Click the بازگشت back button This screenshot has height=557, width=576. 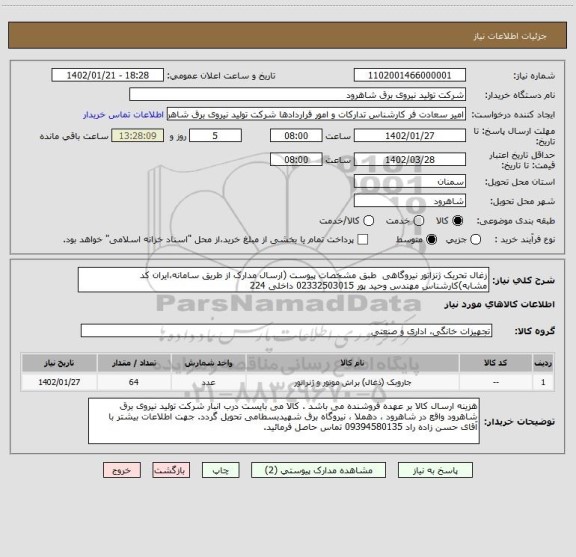[x=171, y=470]
